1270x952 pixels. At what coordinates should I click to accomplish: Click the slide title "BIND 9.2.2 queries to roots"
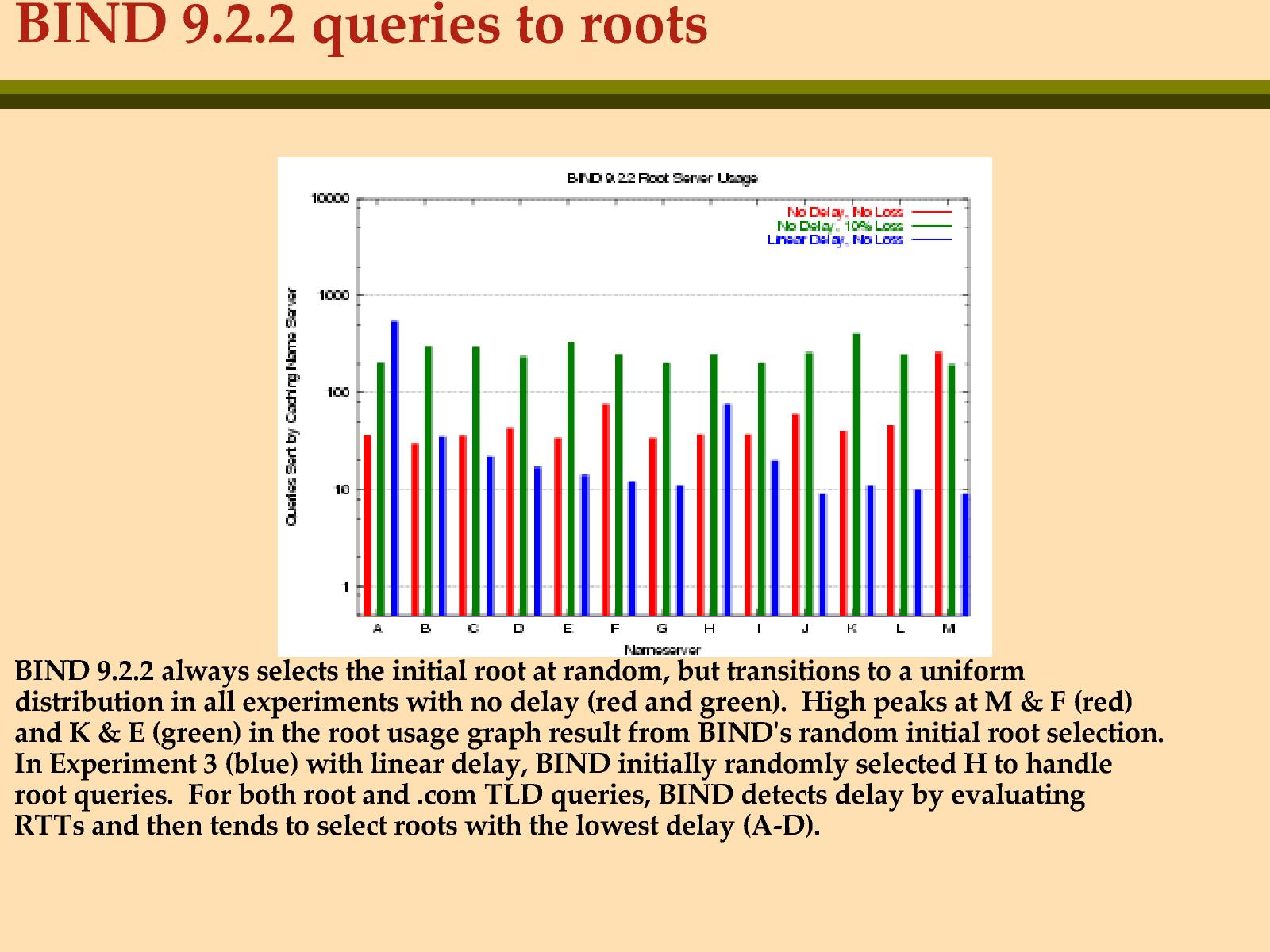362,25
